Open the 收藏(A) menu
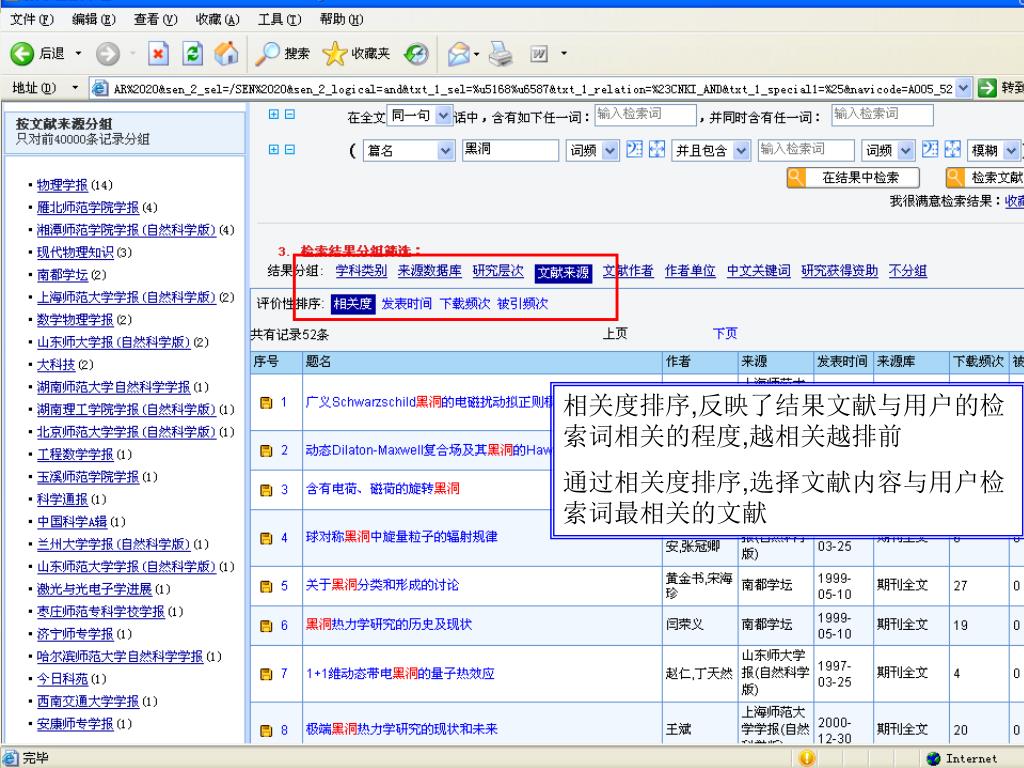This screenshot has height=768, width=1024. point(217,19)
